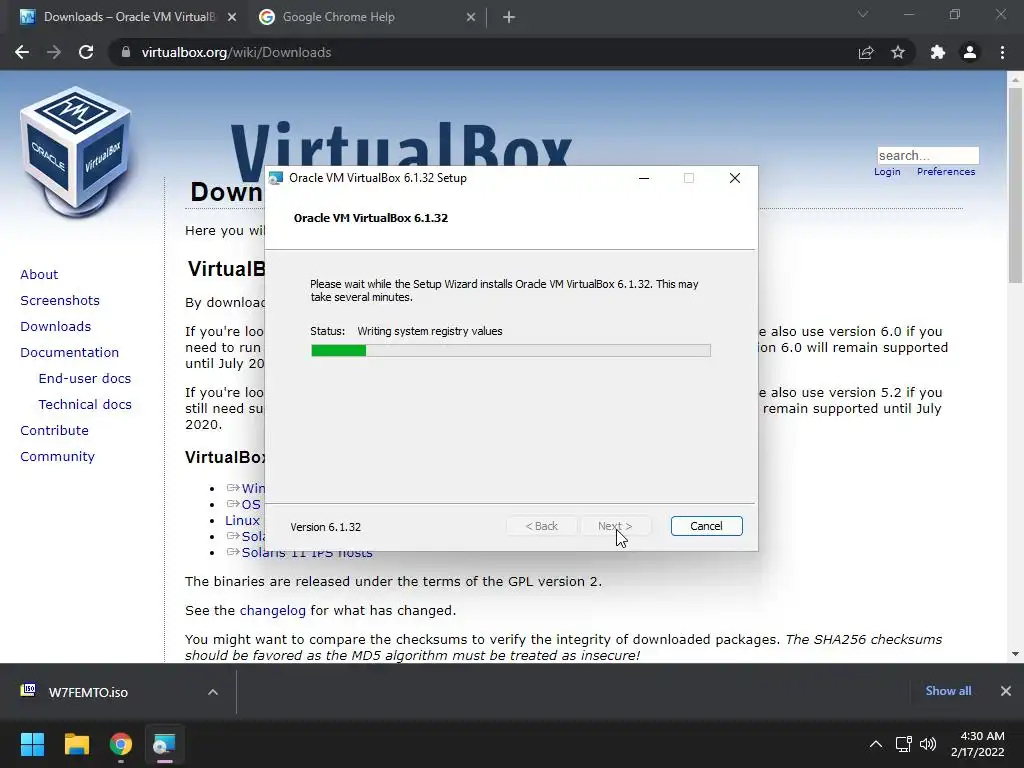The height and width of the screenshot is (768, 1024).
Task: Close the VirtualBox Setup window
Action: tap(735, 178)
